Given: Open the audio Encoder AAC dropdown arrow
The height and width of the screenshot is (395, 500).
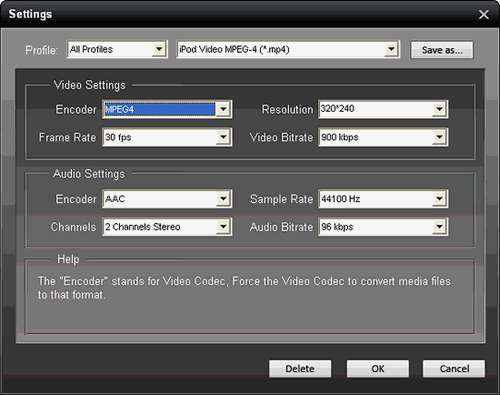Looking at the screenshot, I should click(x=223, y=199).
